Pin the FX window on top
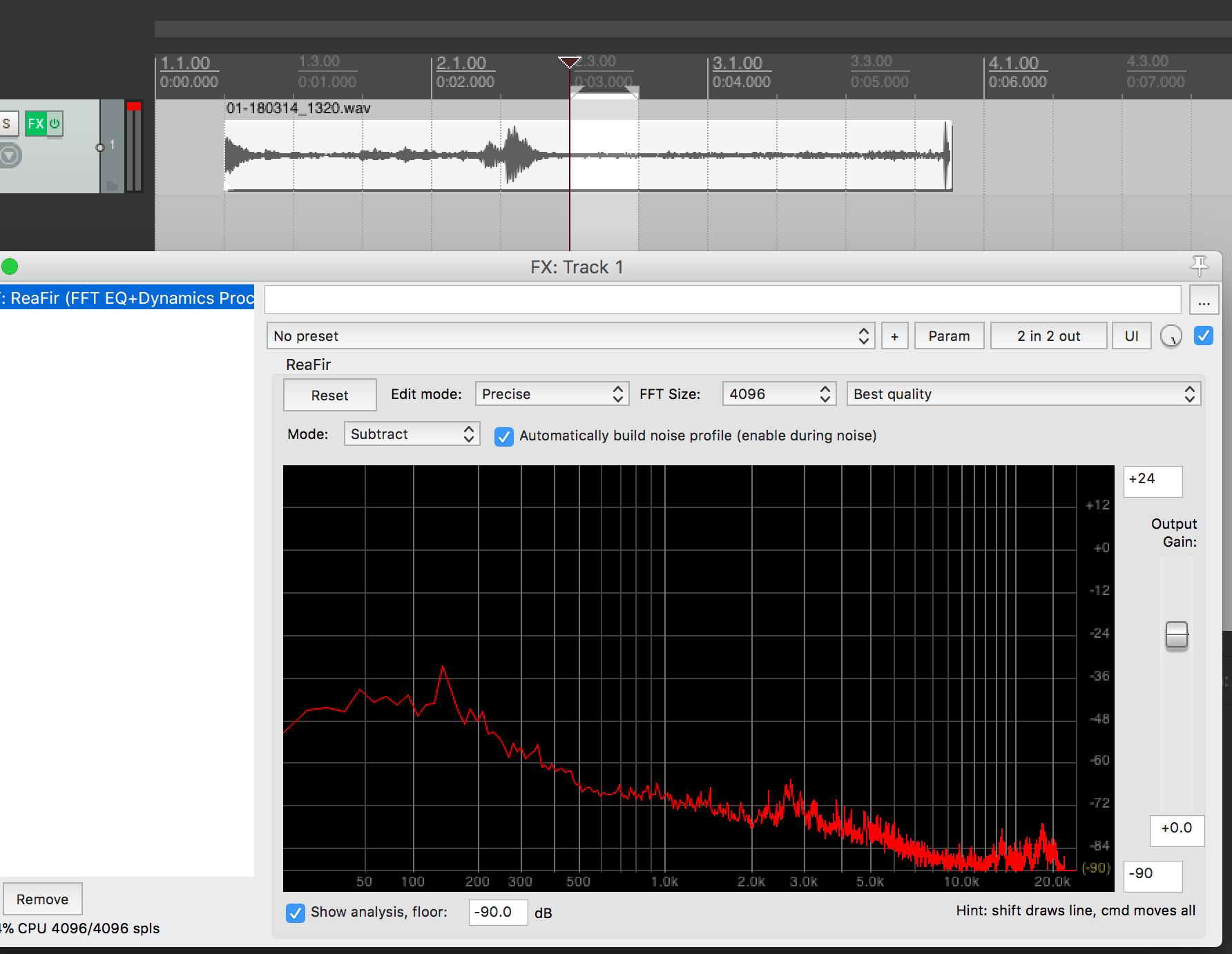Viewport: 1232px width, 954px height. [x=1200, y=265]
